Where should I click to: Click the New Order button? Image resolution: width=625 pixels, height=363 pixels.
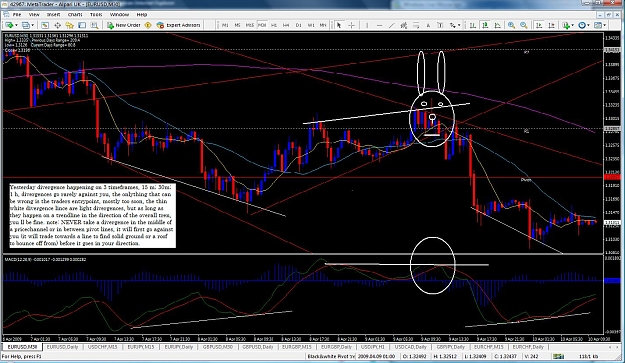(124, 25)
